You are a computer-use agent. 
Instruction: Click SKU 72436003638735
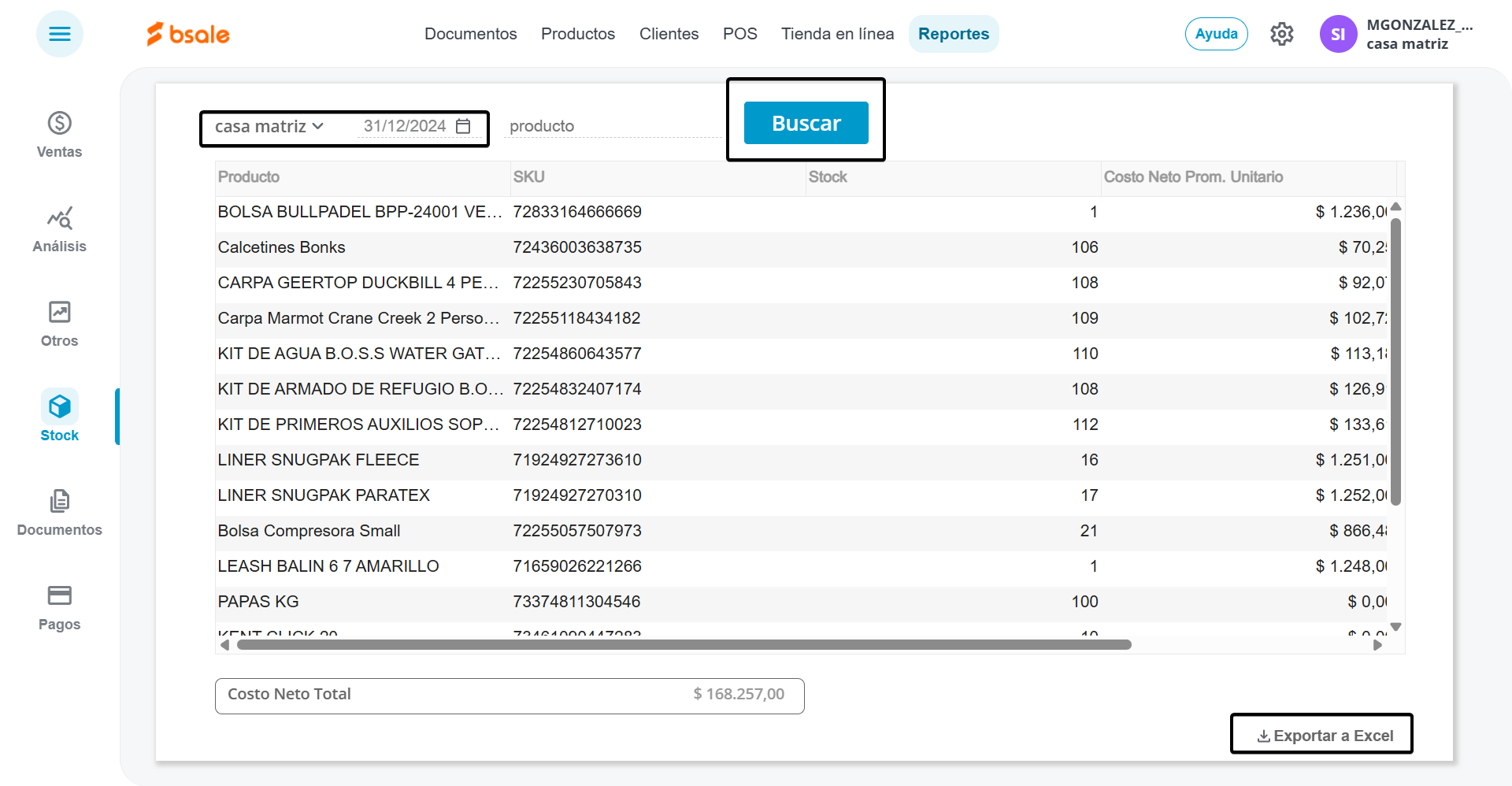click(577, 247)
